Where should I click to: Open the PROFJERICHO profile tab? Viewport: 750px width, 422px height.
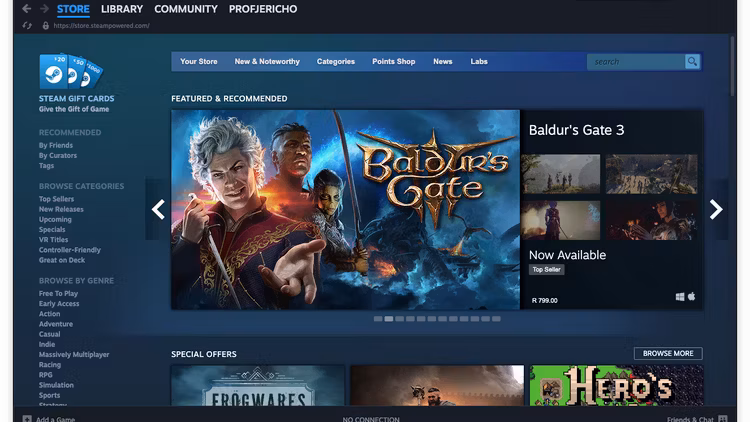(263, 9)
